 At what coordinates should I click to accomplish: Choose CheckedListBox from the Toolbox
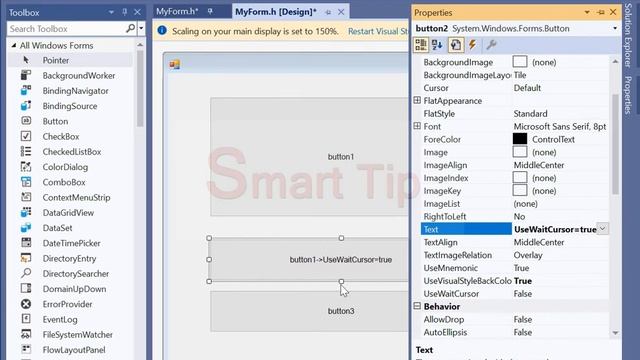[69, 151]
